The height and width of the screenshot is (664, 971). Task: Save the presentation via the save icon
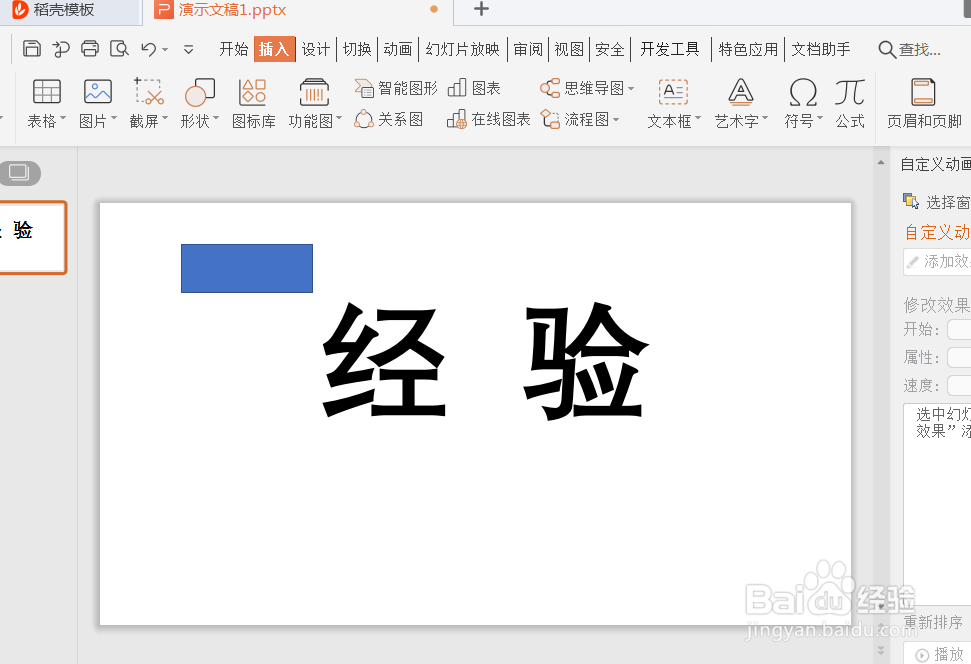(33, 47)
